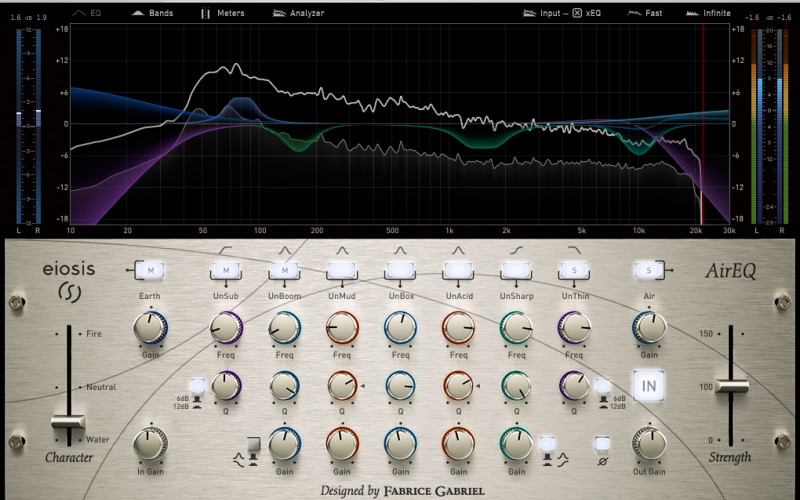This screenshot has height=500, width=800.
Task: Click the In Gain knob
Action: [150, 444]
